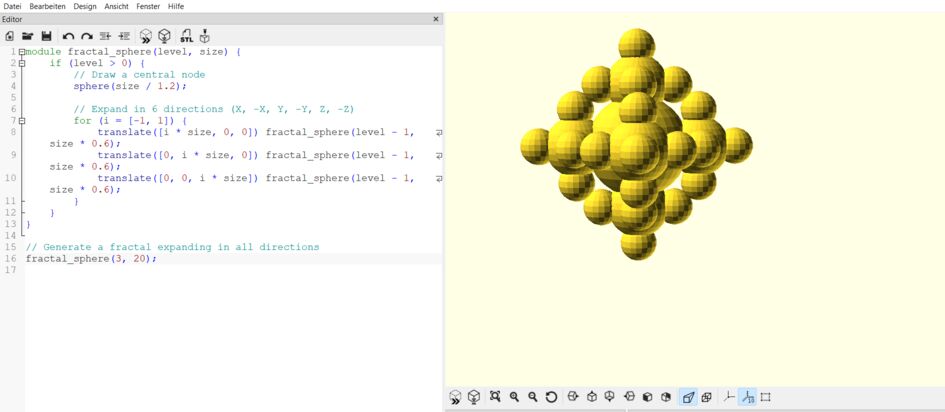945x412 pixels.
Task: Switch to the right side view
Action: coord(573,397)
